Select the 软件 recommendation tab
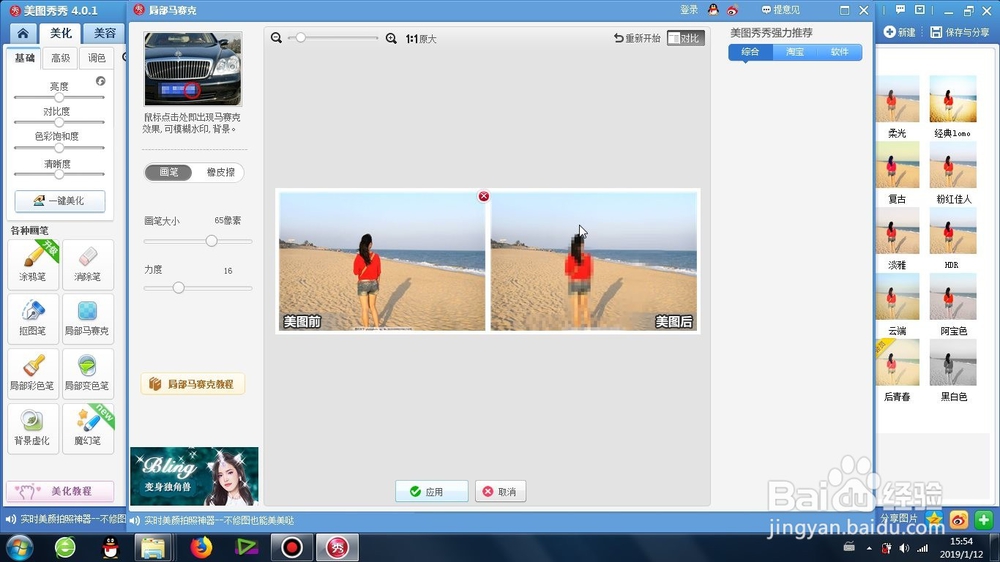Image resolution: width=1000 pixels, height=562 pixels. (840, 52)
